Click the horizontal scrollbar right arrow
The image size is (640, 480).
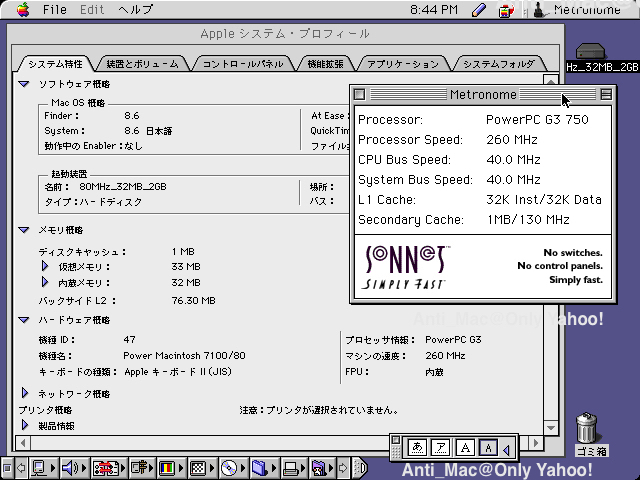click(x=536, y=443)
